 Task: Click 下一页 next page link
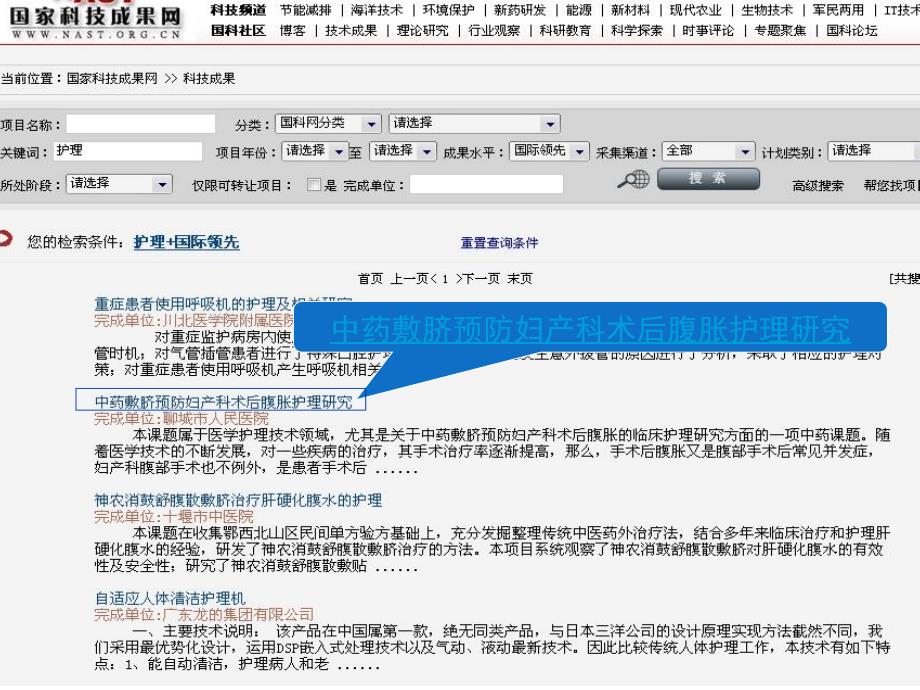pos(482,279)
